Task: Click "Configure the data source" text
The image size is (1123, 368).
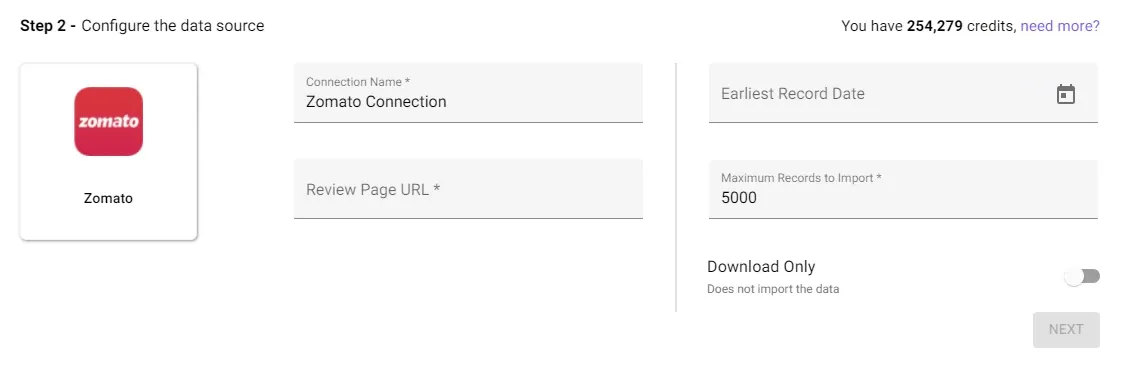Action: tap(173, 26)
